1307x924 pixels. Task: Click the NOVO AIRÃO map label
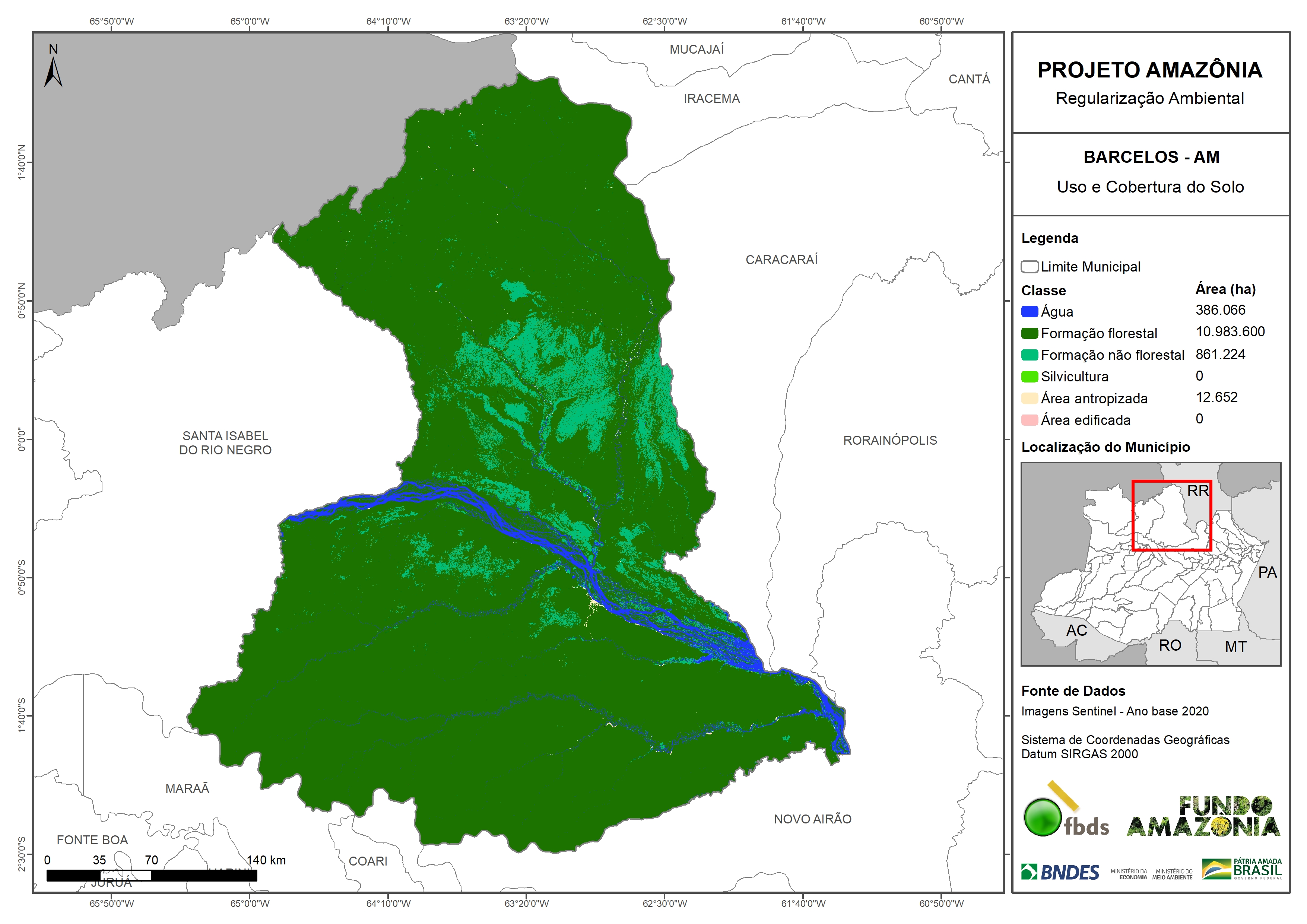coord(812,819)
